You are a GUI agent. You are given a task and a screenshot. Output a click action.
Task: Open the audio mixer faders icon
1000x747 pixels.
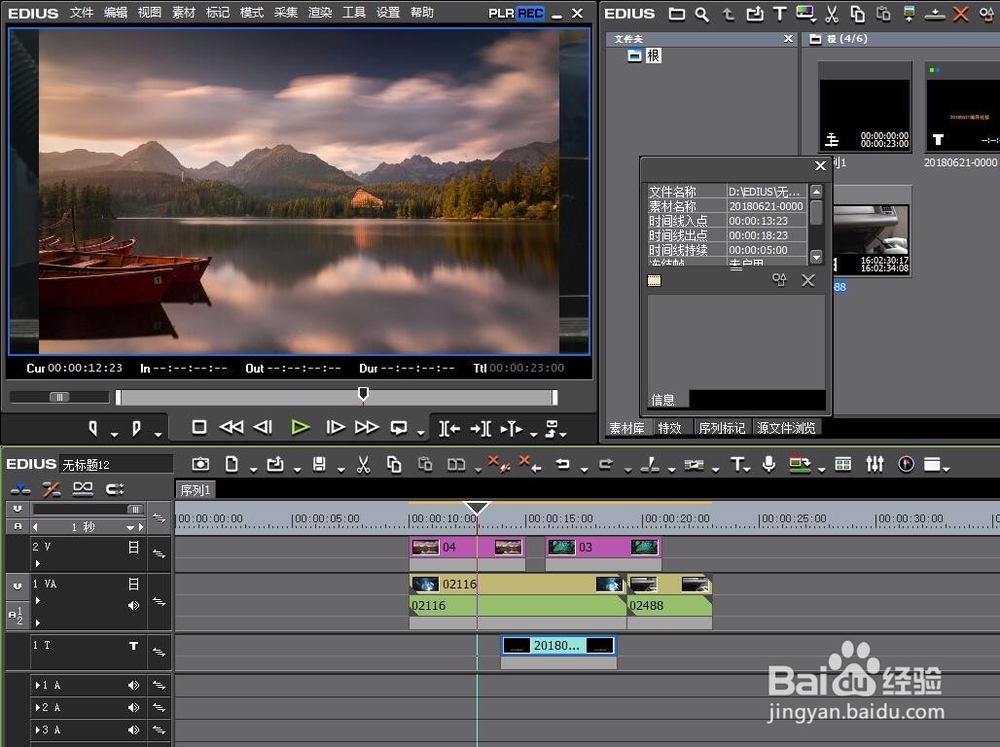coord(875,464)
